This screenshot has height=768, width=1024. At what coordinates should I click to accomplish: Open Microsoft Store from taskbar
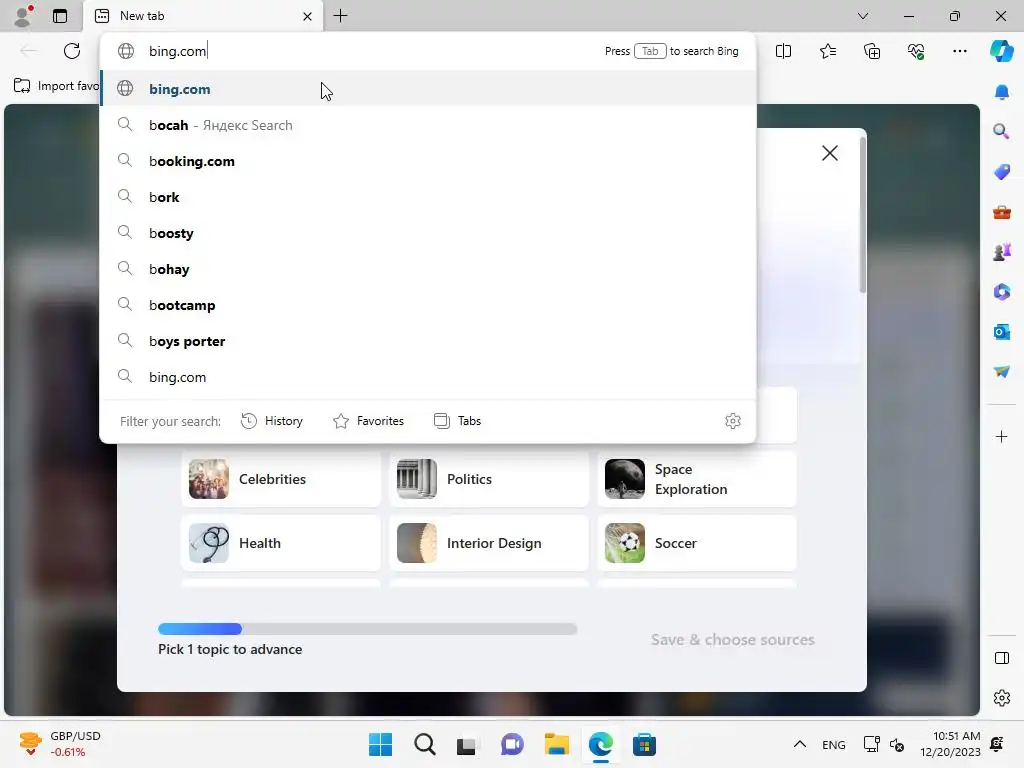[x=644, y=744]
